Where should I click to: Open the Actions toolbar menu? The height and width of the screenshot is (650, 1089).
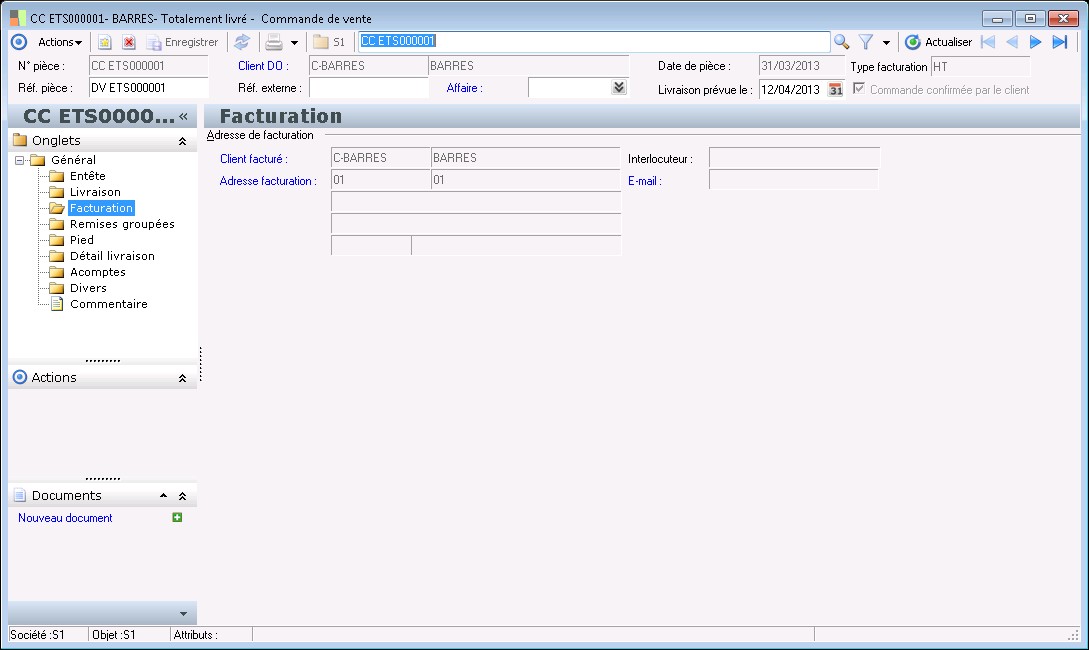coord(60,42)
